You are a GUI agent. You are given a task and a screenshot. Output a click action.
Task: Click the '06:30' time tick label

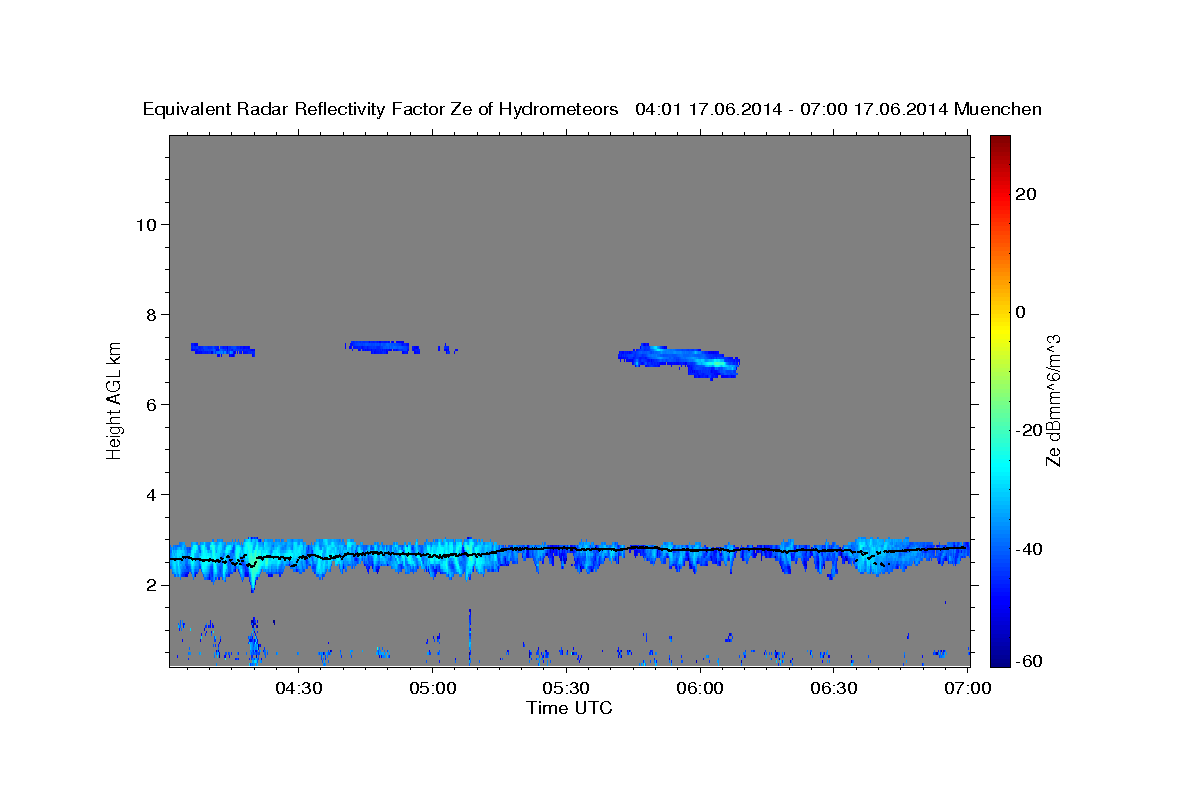(x=834, y=688)
